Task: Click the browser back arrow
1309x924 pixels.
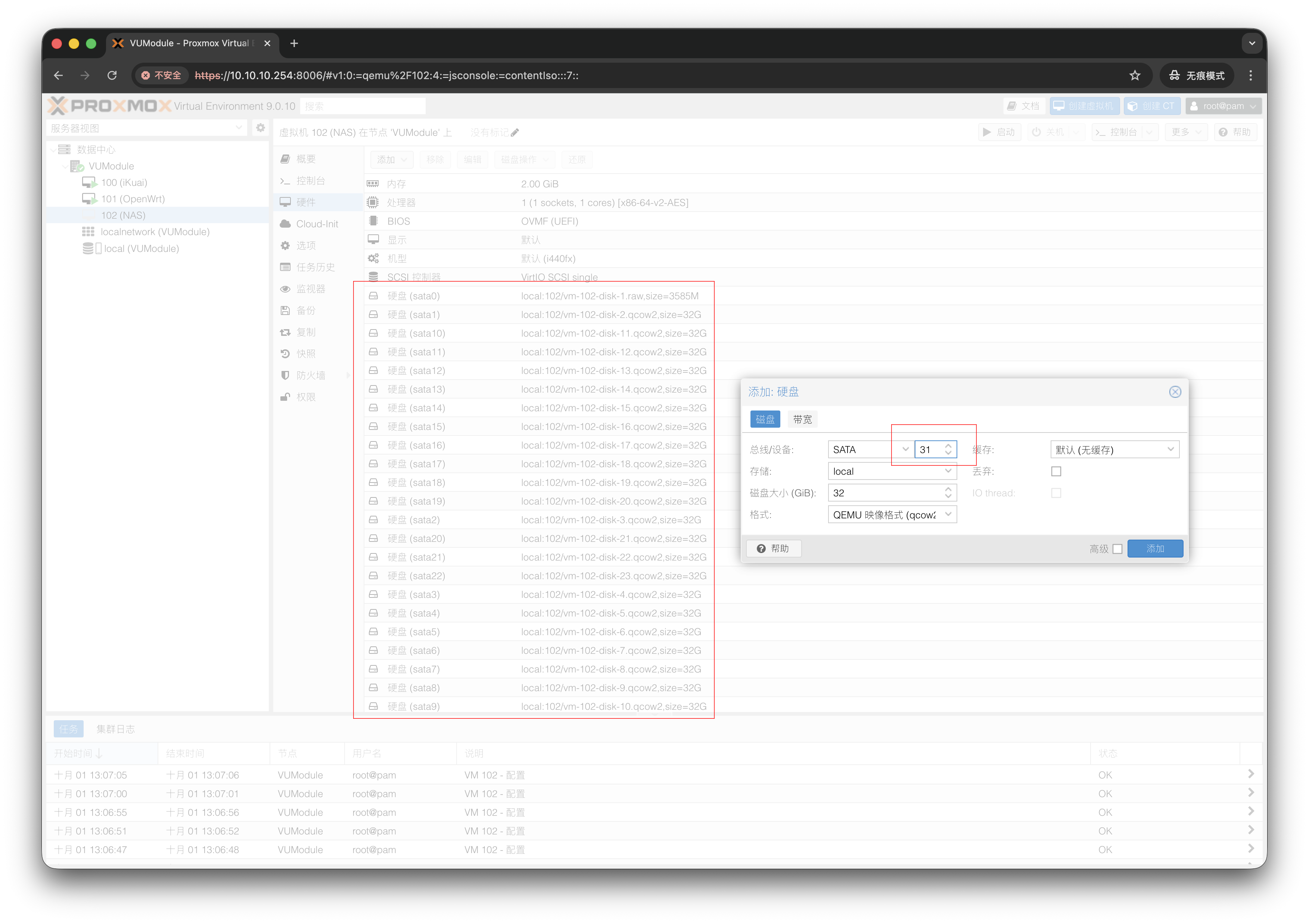Action: (x=58, y=75)
